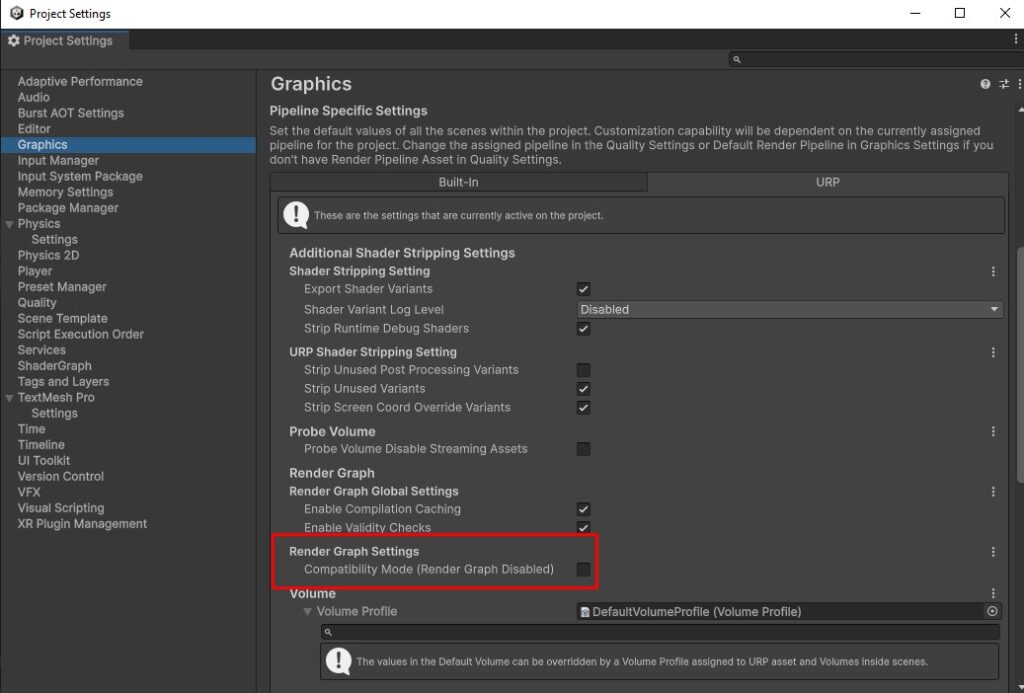
Task: Open Visual Scripting settings
Action: click(x=61, y=508)
